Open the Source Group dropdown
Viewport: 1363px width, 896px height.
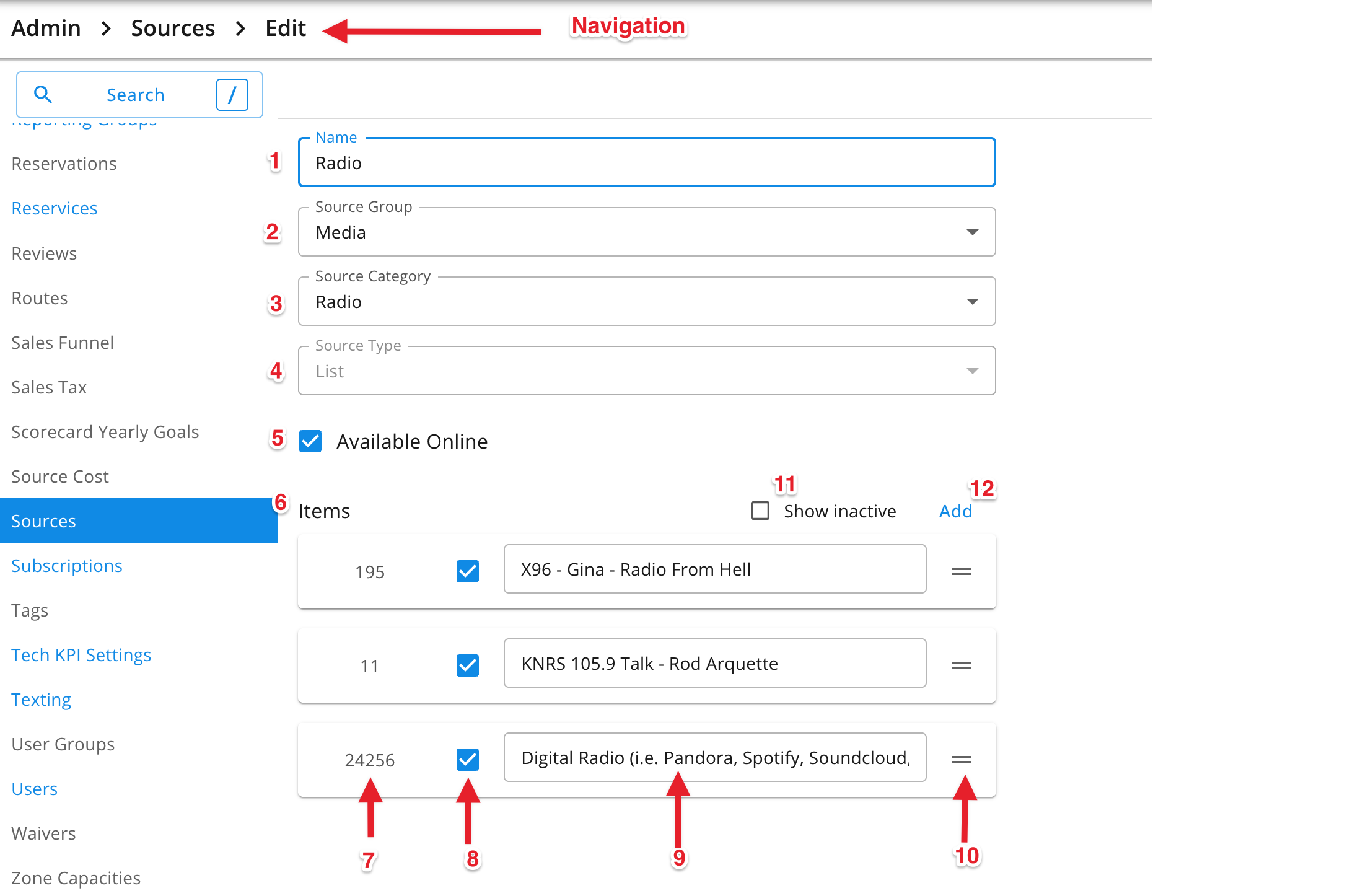(x=647, y=232)
